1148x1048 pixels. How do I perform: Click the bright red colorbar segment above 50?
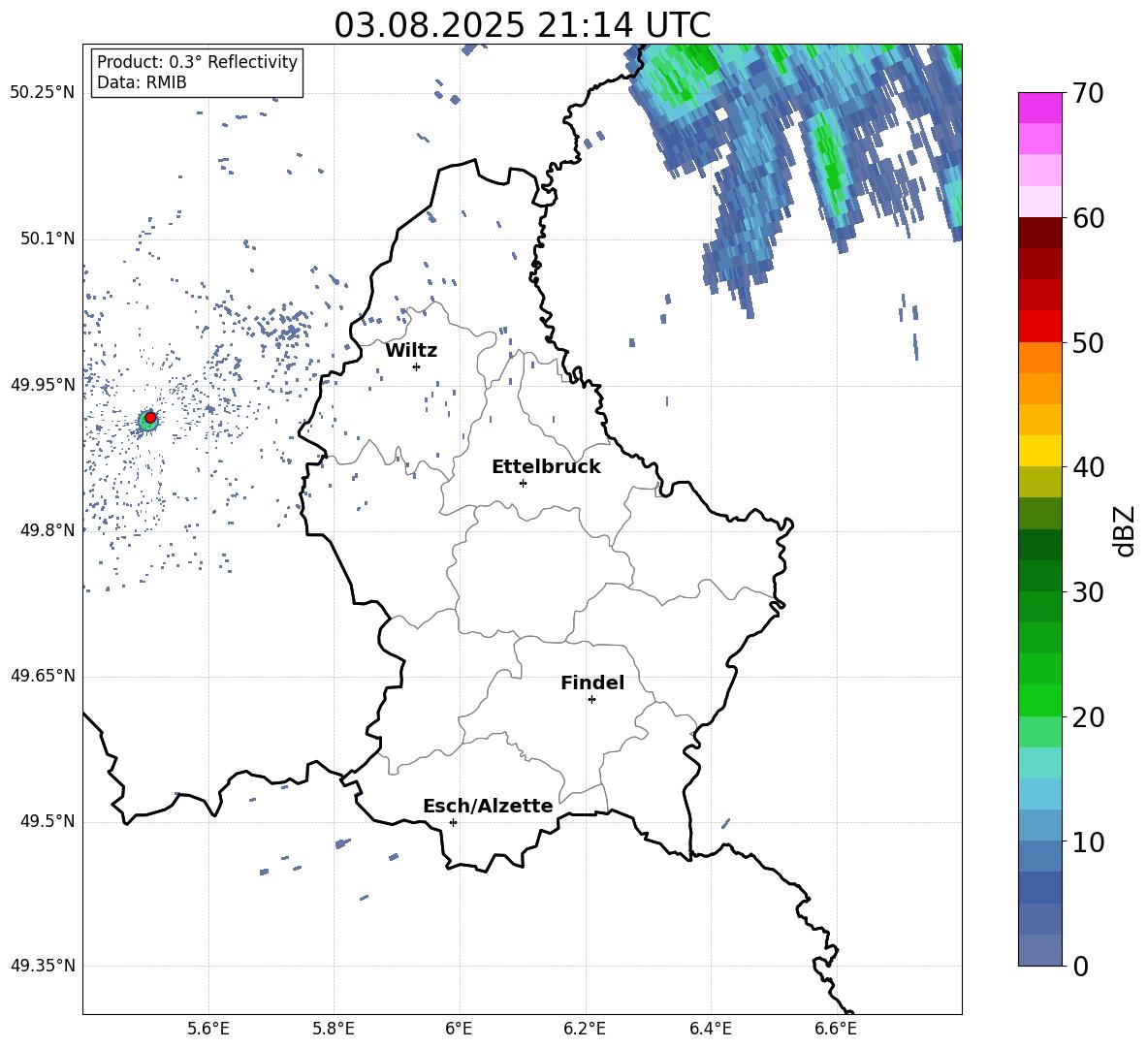pos(1039,327)
